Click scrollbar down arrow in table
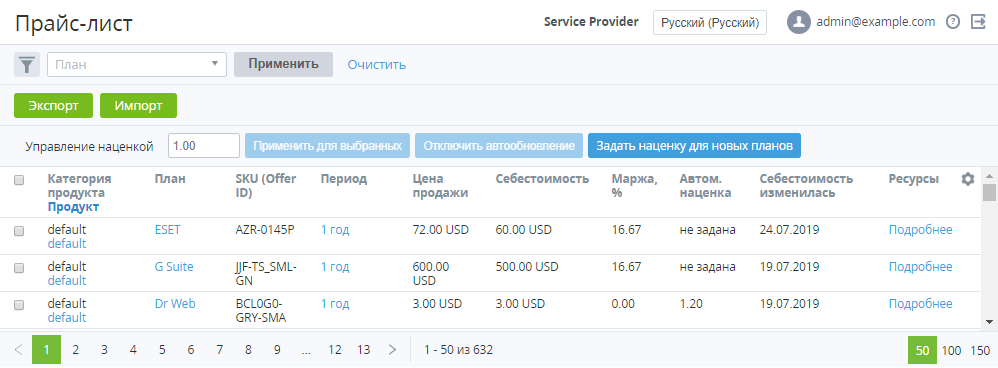 point(989,322)
